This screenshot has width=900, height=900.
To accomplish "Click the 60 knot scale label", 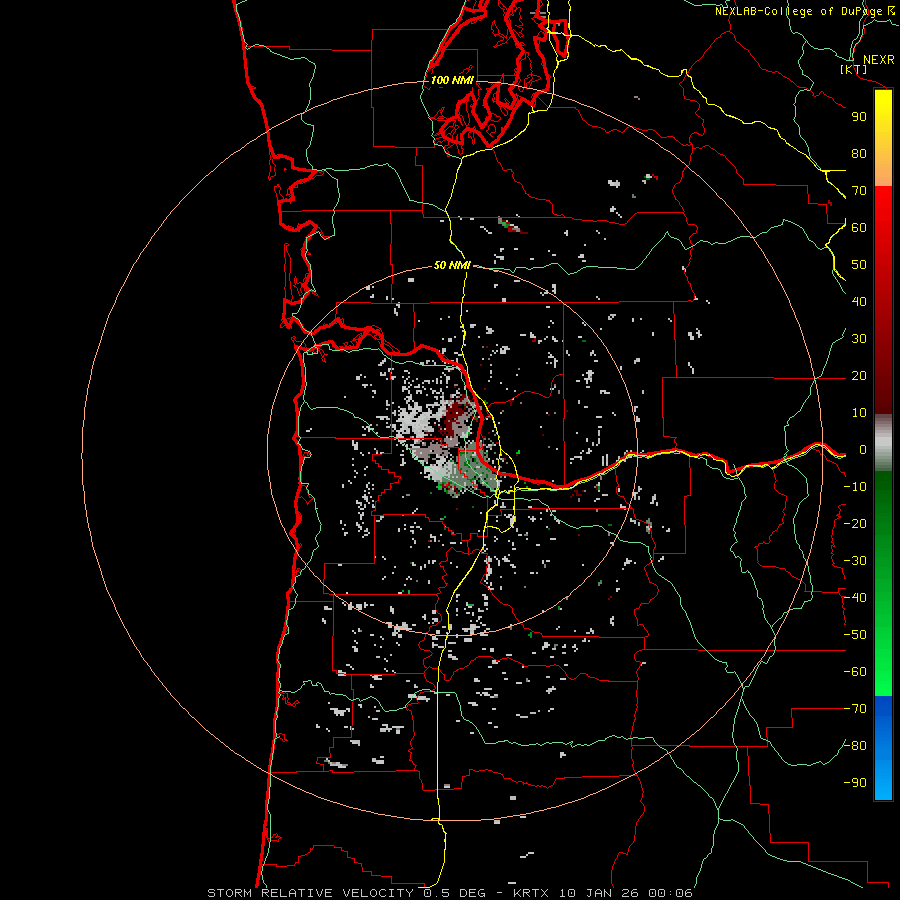I will click(859, 228).
